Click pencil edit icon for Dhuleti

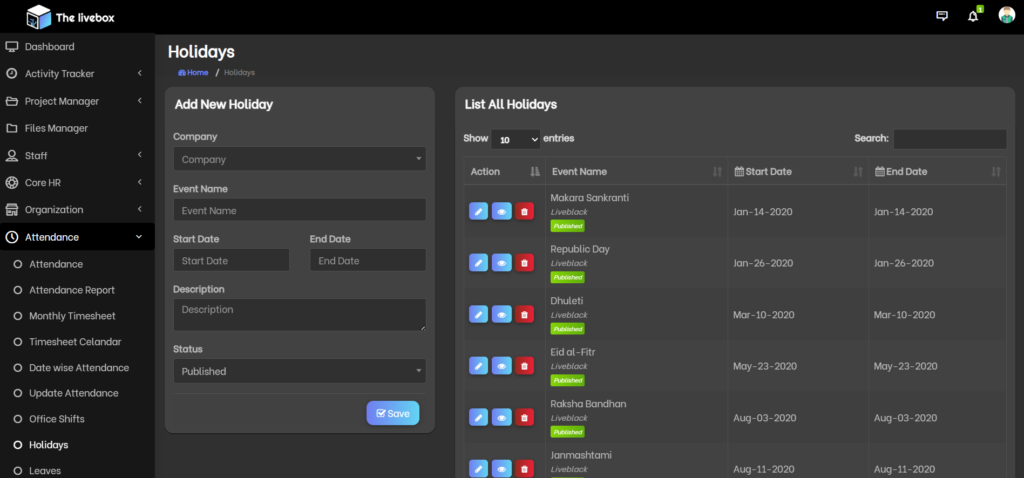(x=478, y=314)
